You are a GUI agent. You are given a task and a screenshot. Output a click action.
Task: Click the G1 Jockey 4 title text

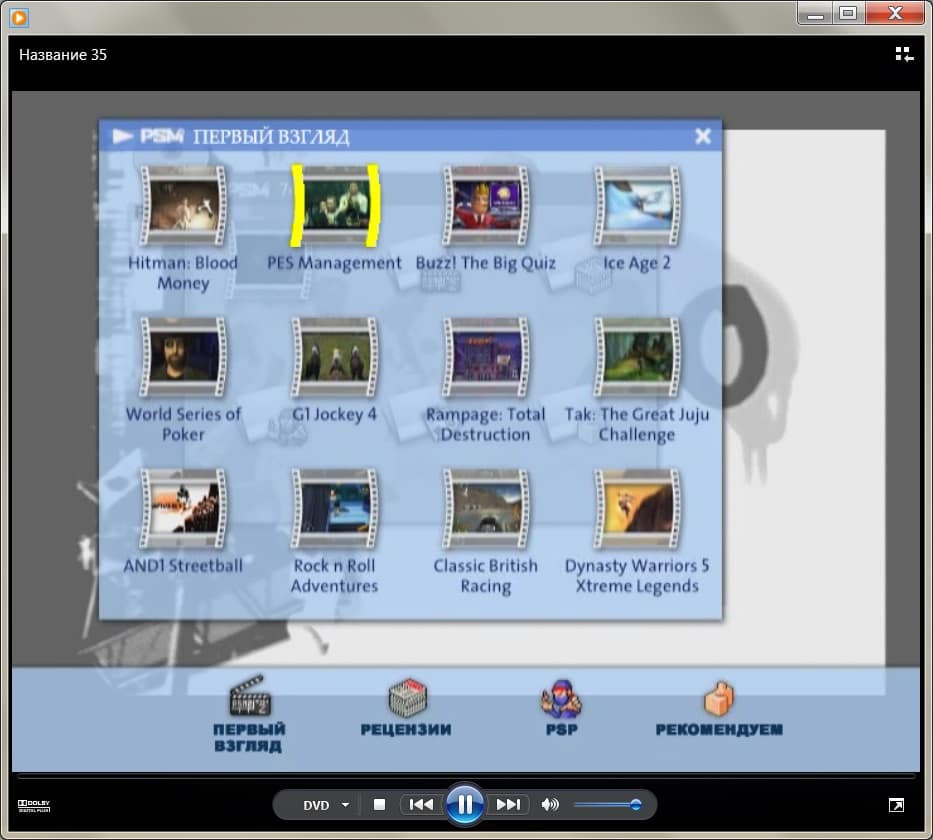click(x=334, y=414)
